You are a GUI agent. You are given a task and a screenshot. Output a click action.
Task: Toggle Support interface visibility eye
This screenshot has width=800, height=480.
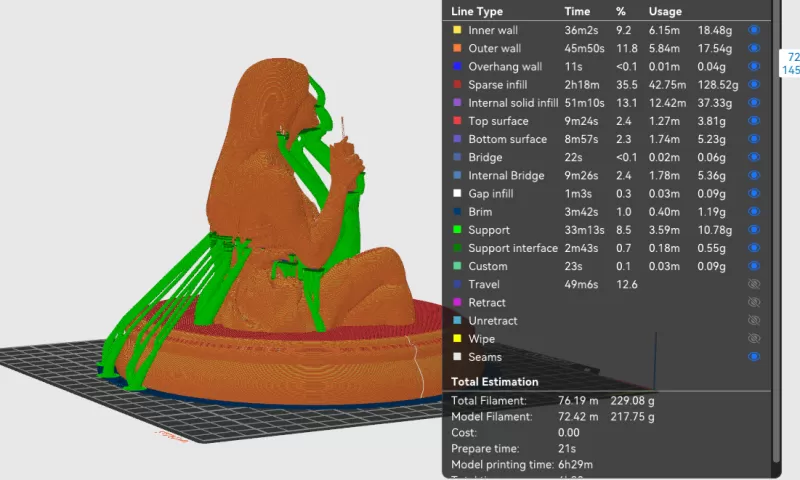754,248
